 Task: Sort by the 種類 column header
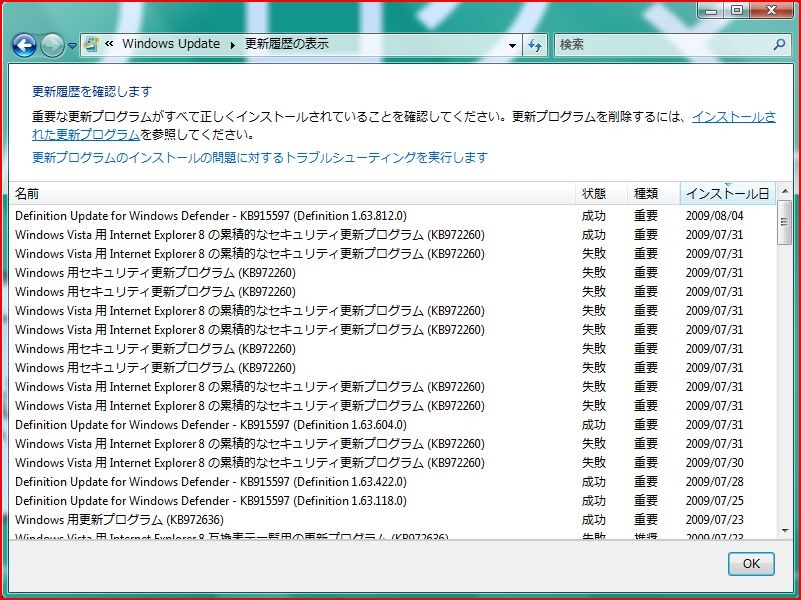[653, 194]
